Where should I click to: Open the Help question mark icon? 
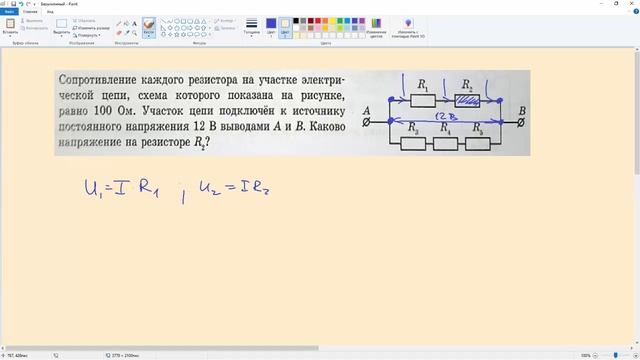tap(636, 12)
